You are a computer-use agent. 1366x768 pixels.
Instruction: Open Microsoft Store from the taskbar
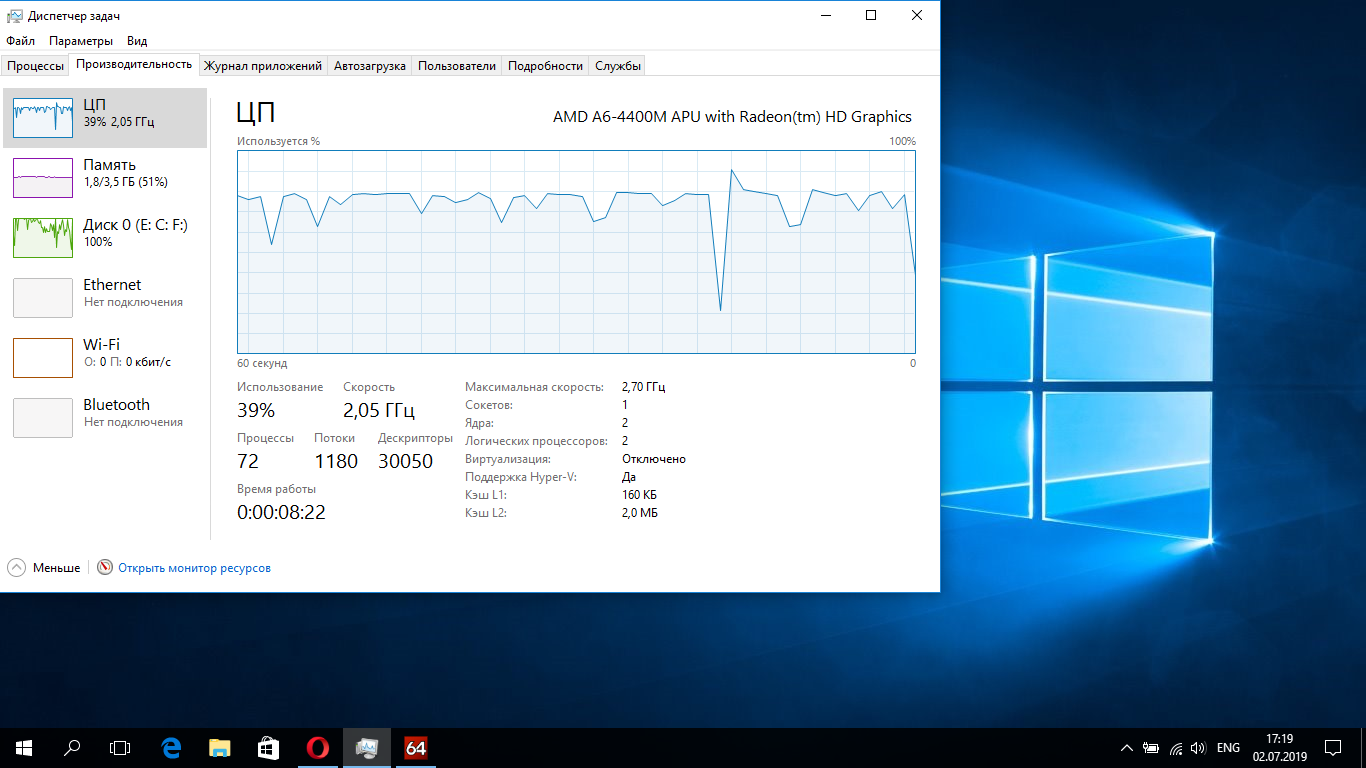pos(268,747)
